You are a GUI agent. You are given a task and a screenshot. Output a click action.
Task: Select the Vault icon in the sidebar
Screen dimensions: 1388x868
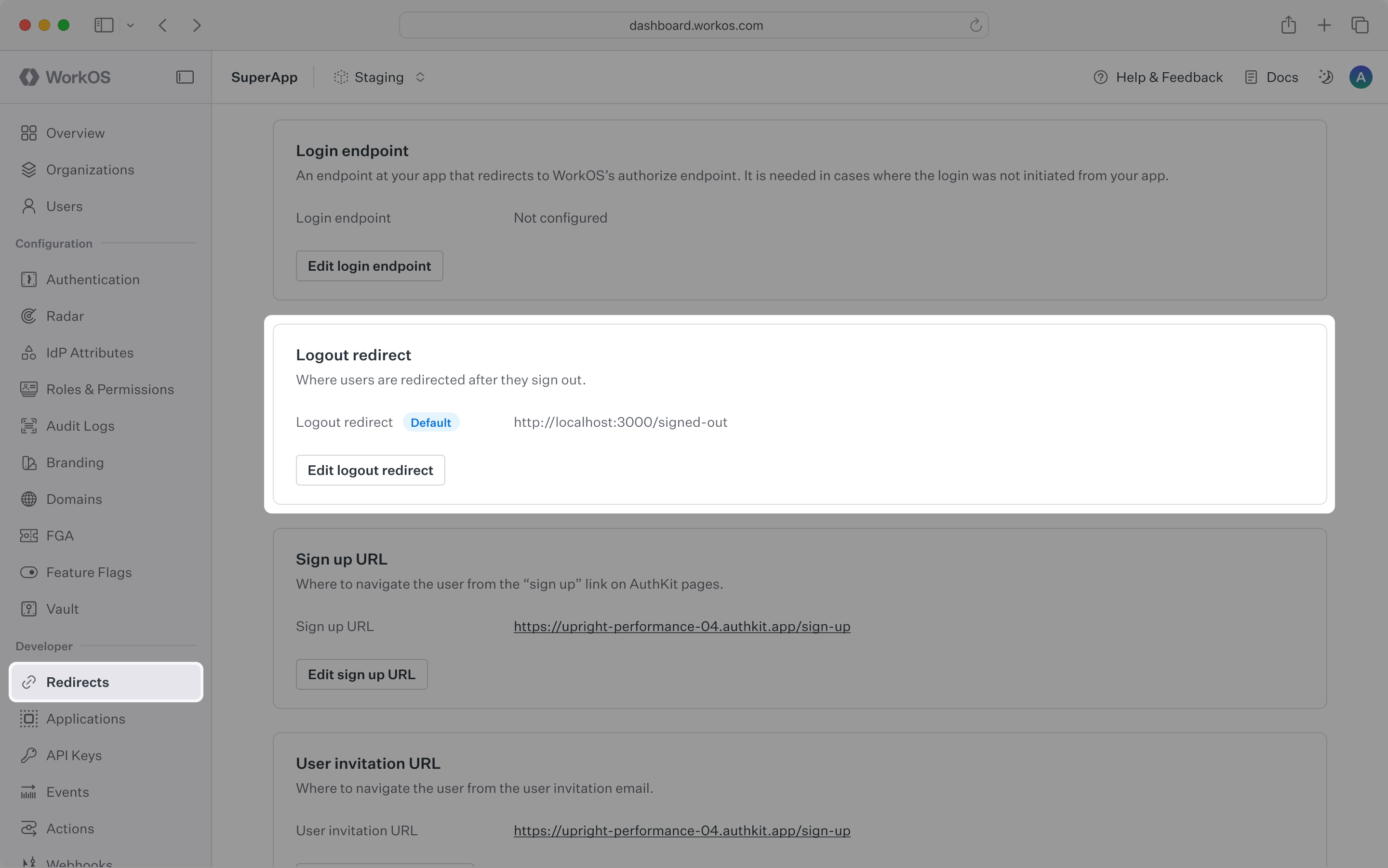pyautogui.click(x=29, y=608)
